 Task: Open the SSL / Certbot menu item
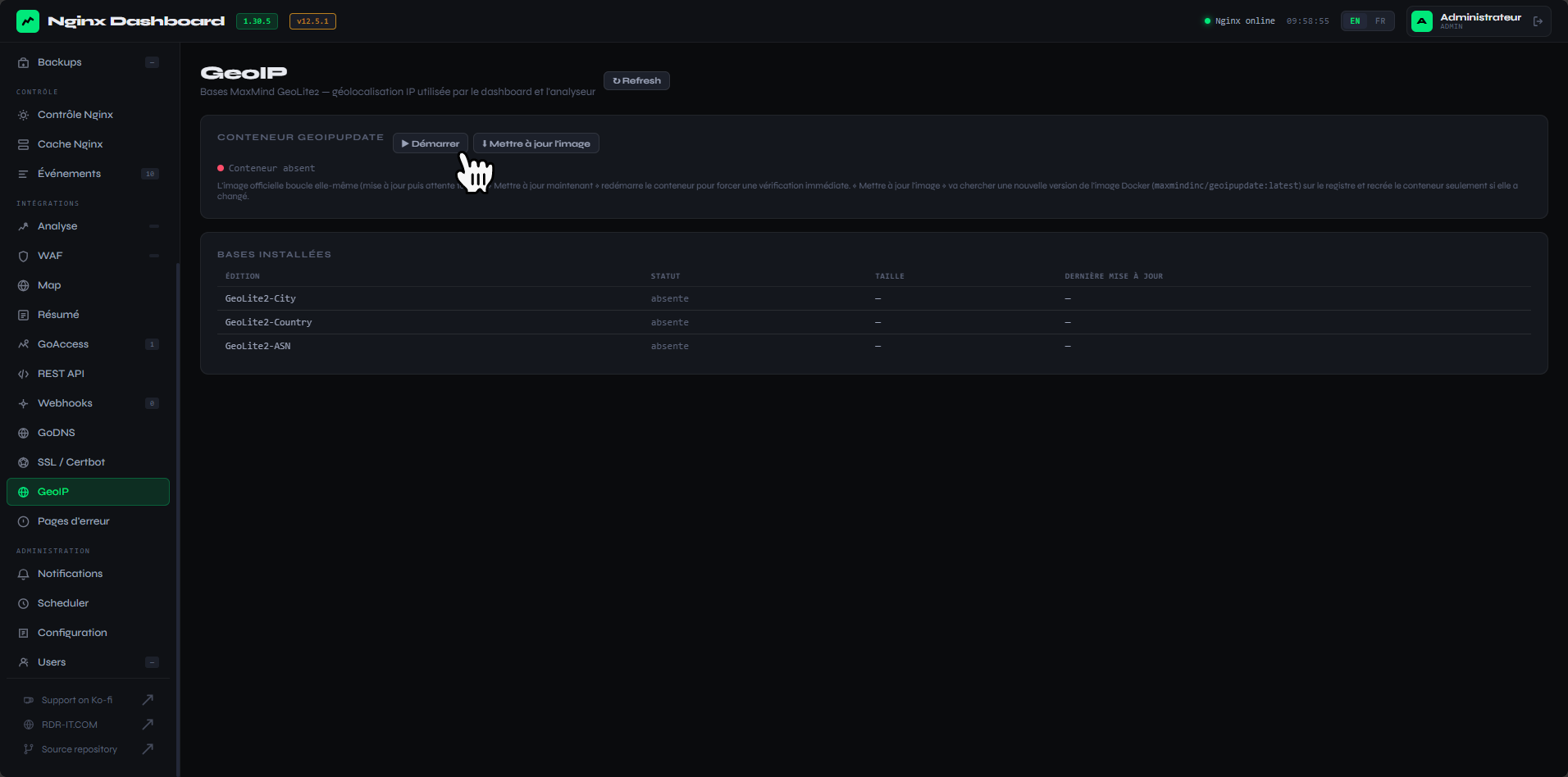[88, 462]
